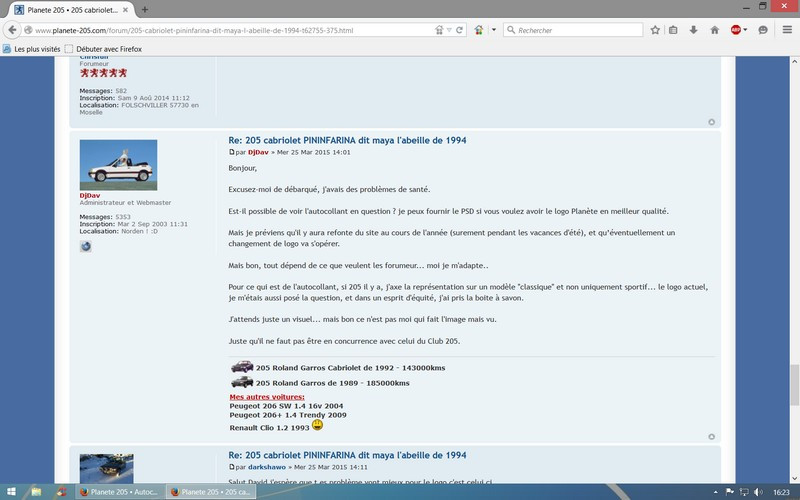Expand the dropdown arrow beside house icon
Screen dimensions: 800x500
coord(493,30)
